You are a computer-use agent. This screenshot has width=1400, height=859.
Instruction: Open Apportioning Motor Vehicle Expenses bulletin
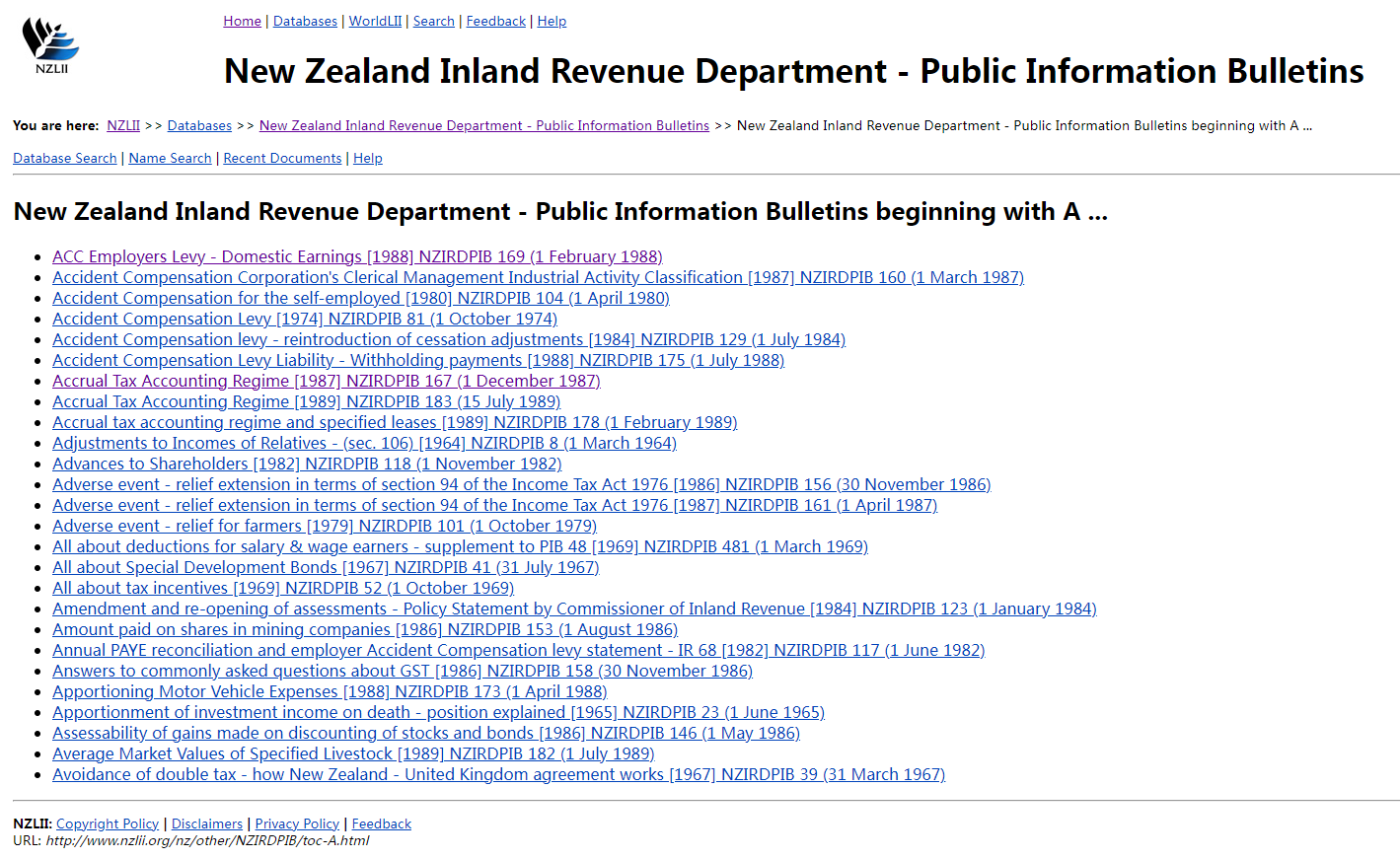[330, 691]
